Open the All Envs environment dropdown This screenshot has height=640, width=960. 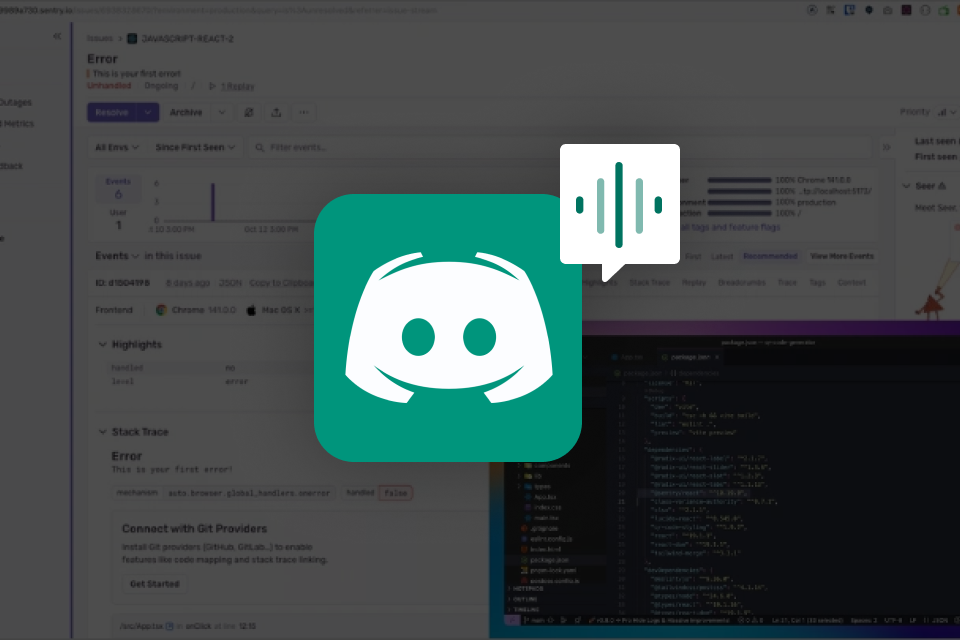pos(116,147)
